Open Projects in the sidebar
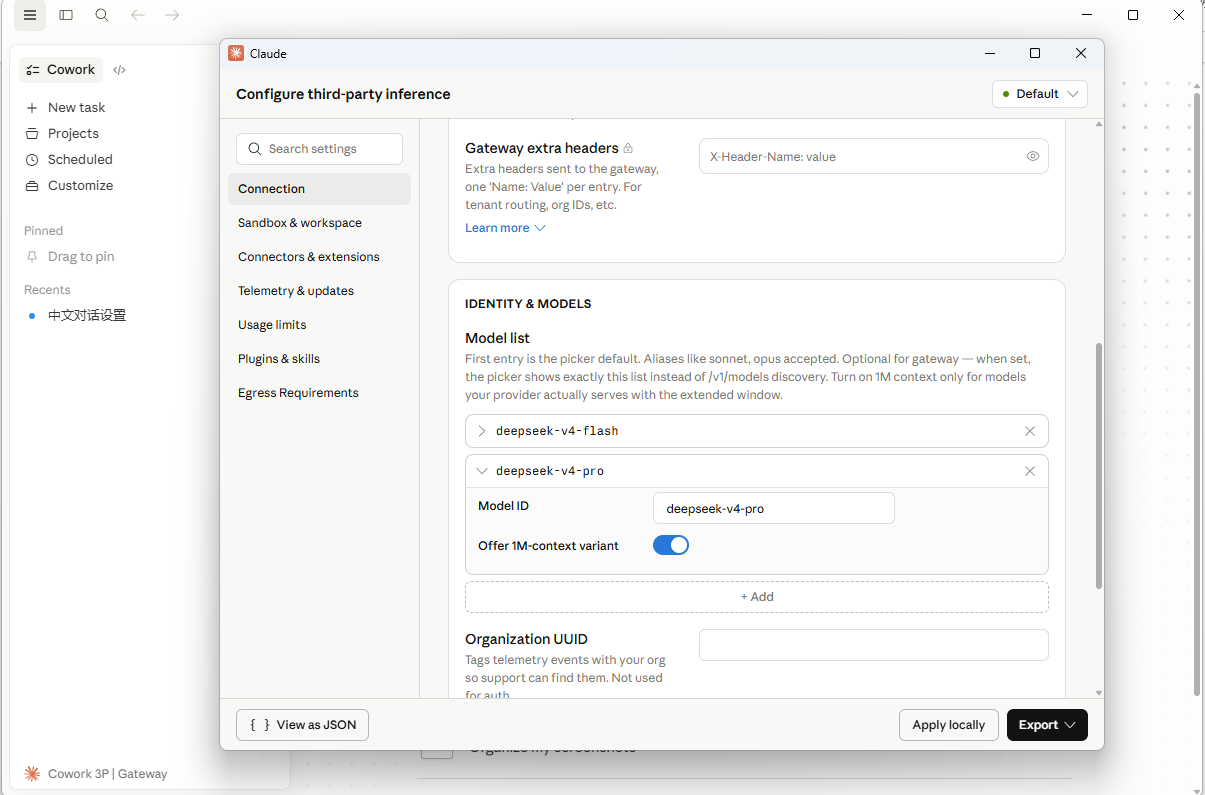This screenshot has height=795, width=1205. click(62, 133)
